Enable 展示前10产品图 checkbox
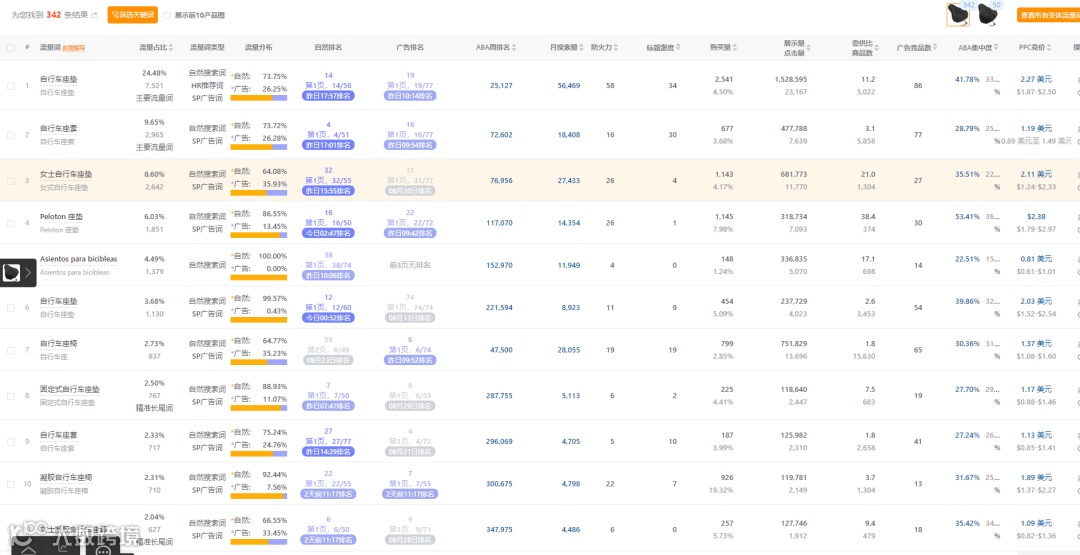 coord(167,14)
